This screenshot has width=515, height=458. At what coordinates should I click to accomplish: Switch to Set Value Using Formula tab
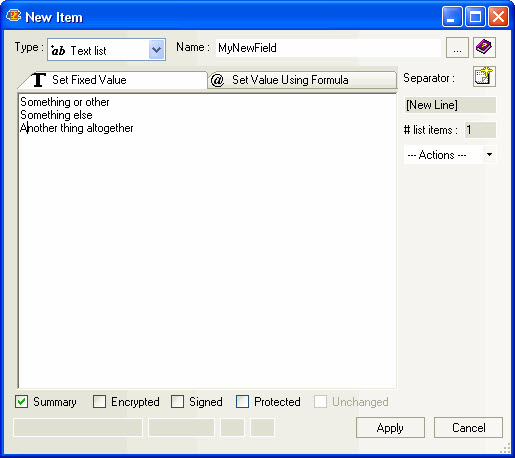tap(302, 80)
